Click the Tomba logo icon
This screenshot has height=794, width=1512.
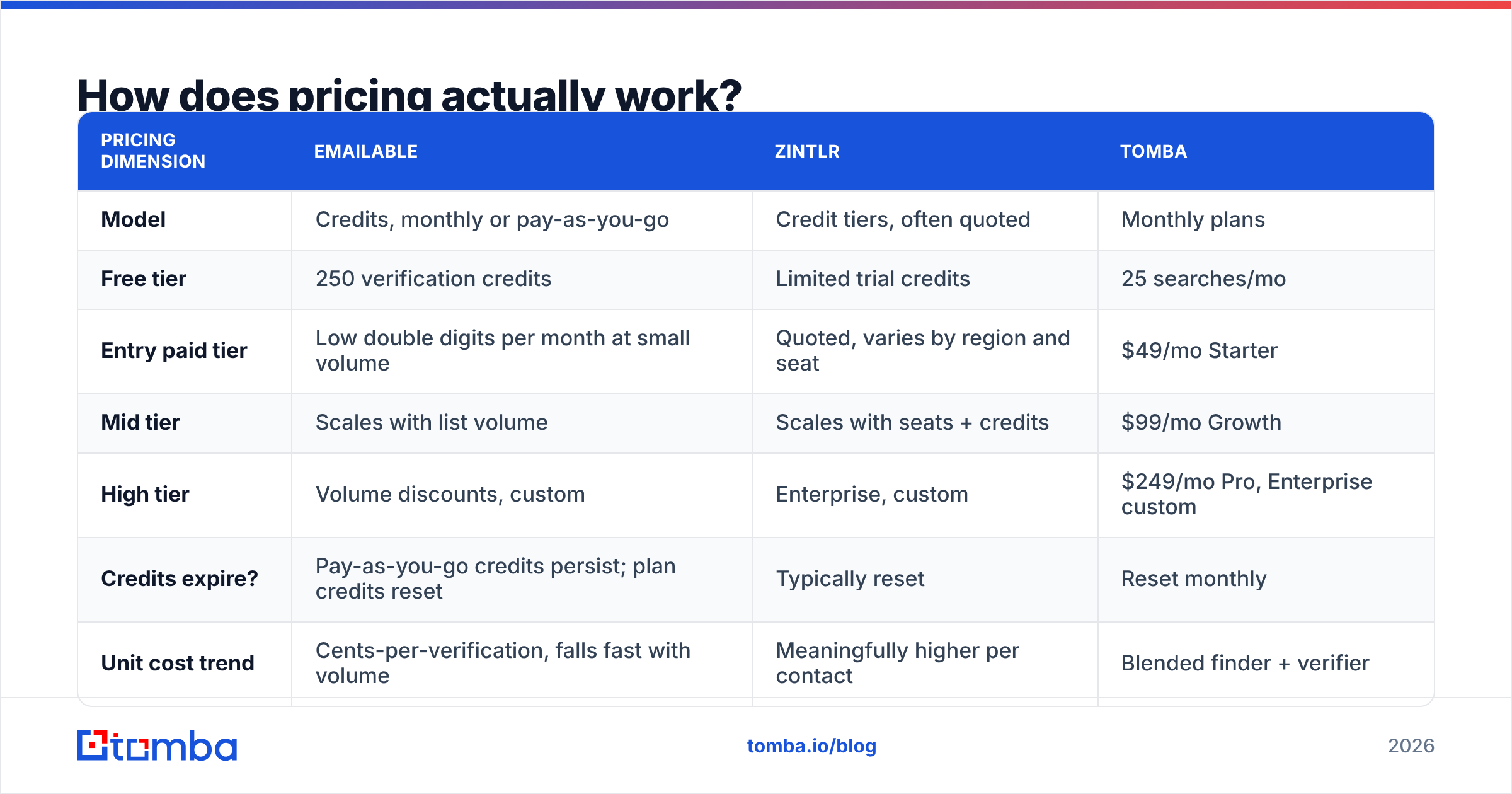(157, 745)
